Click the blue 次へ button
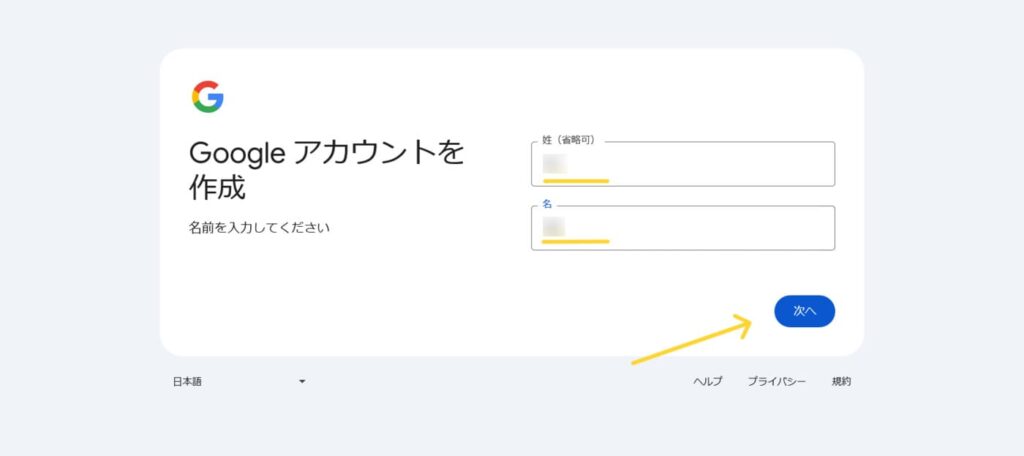The height and width of the screenshot is (456, 1024). click(805, 311)
